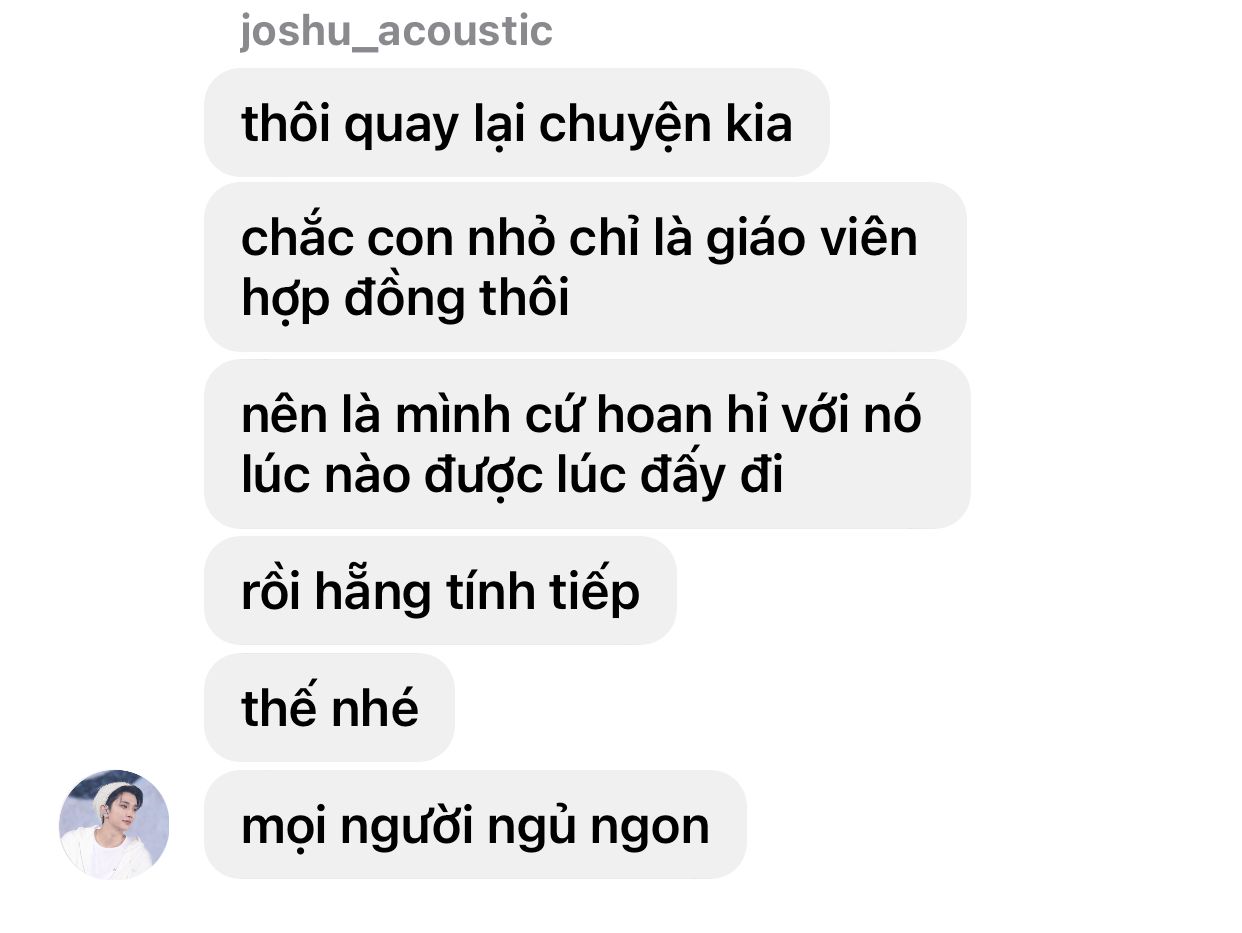Image resolution: width=1242 pixels, height=933 pixels.
Task: Click the words 'hợp đồng thôi' in message
Action: click(405, 299)
